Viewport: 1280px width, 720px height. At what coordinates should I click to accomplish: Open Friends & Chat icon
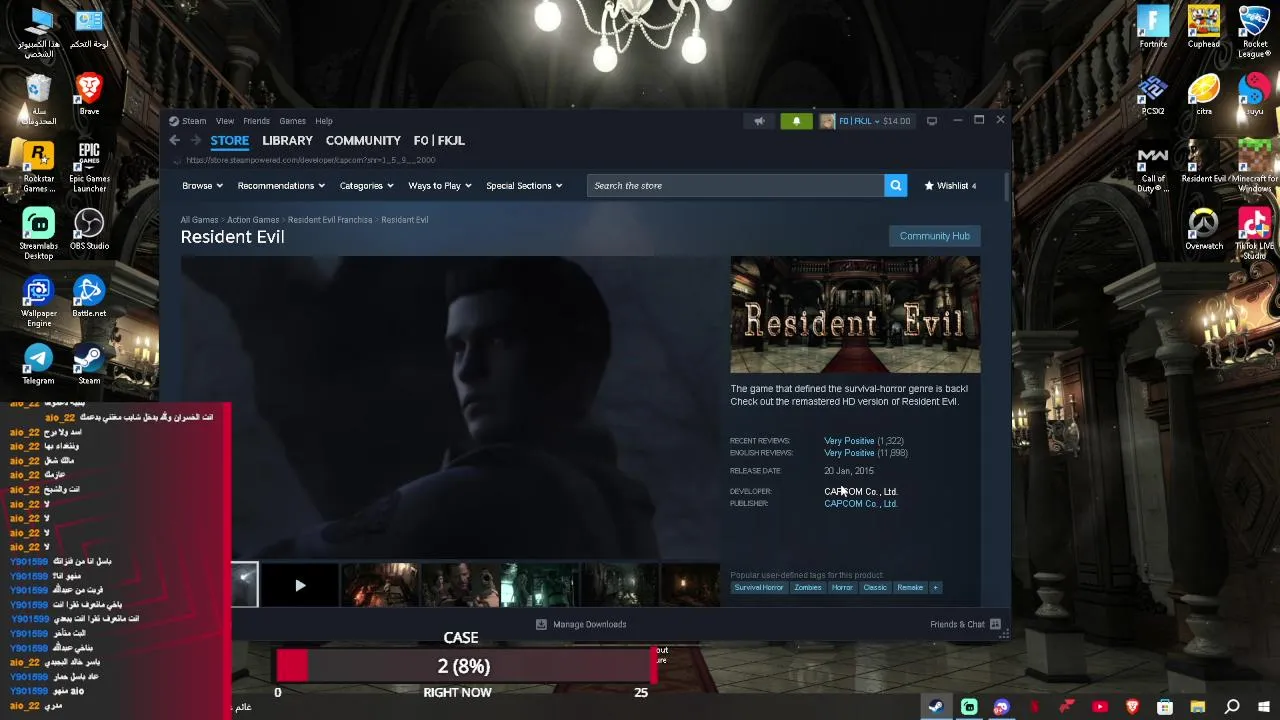pos(995,624)
